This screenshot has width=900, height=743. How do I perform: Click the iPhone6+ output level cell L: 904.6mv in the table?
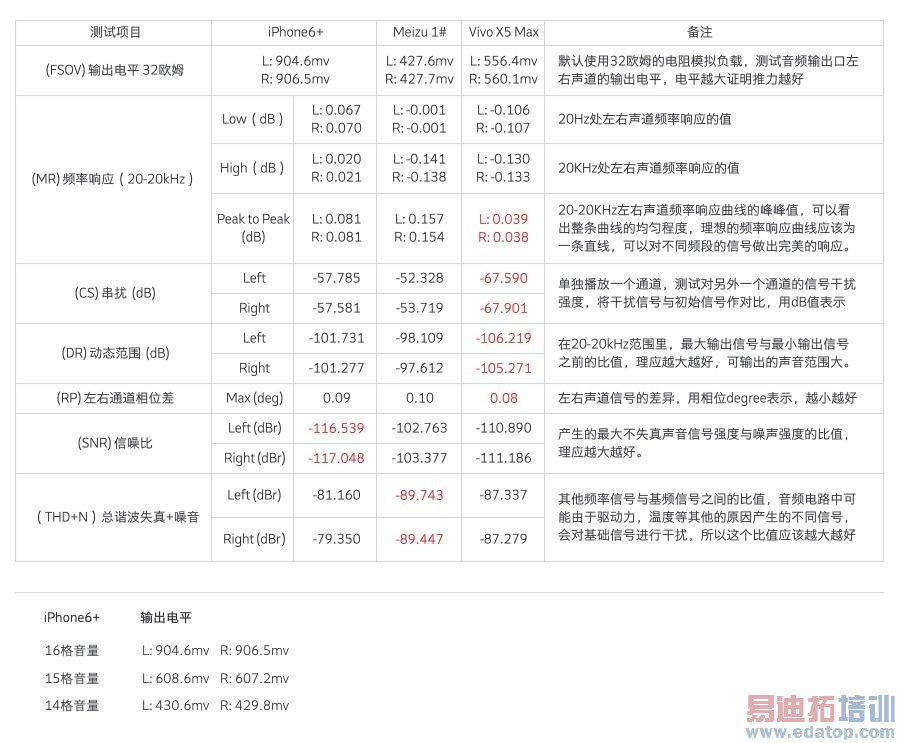coord(295,61)
